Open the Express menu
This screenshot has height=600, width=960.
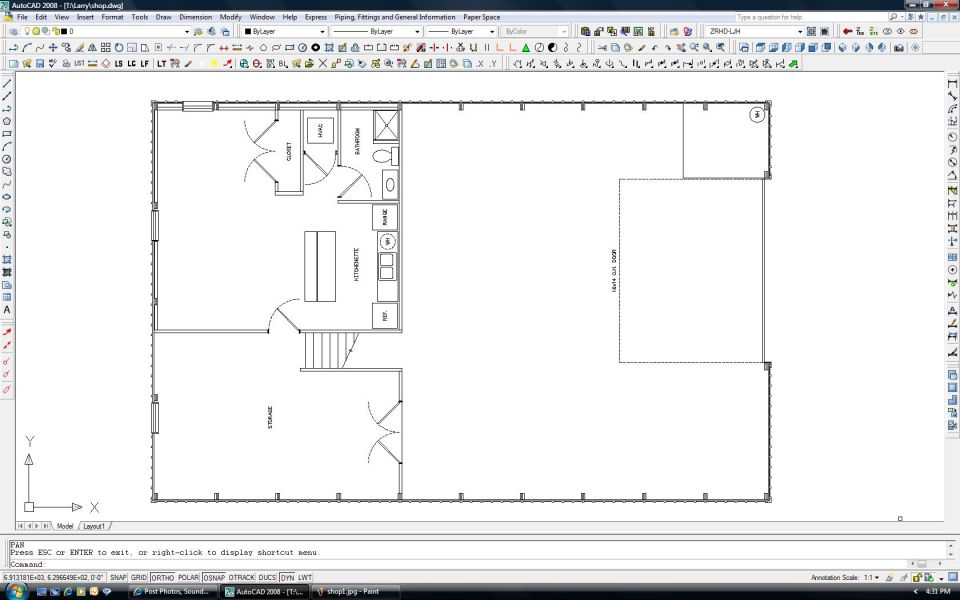(316, 17)
